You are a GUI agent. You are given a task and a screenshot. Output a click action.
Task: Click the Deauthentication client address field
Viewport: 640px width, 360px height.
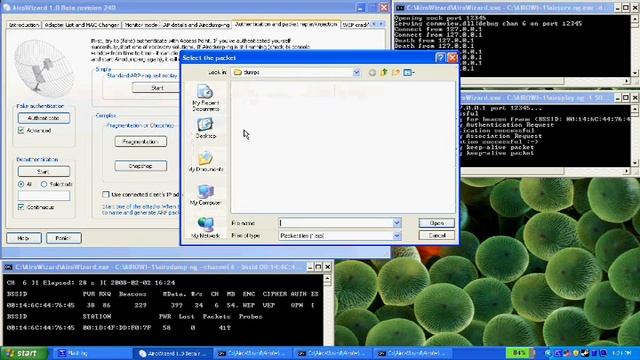pyautogui.click(x=44, y=196)
